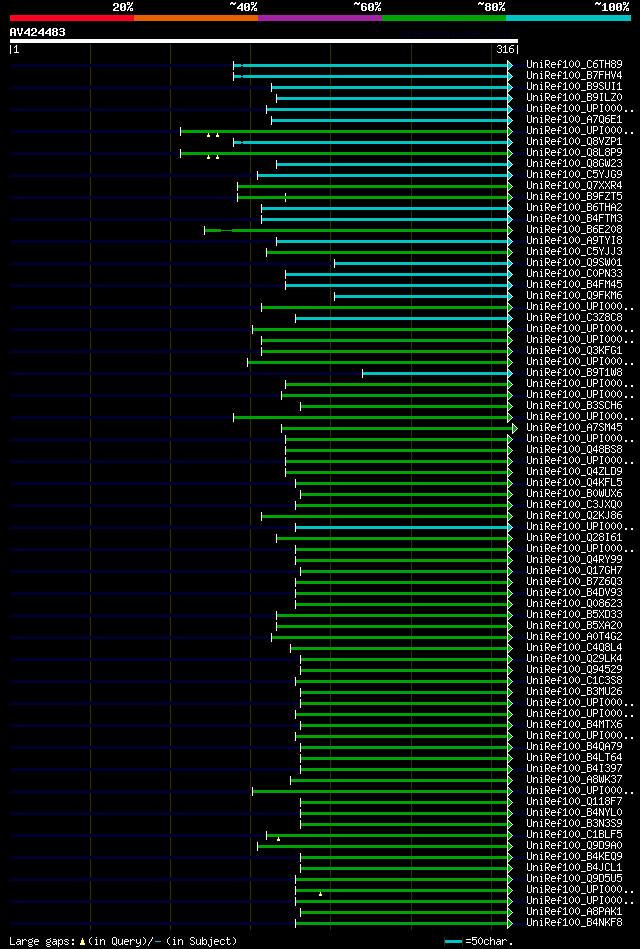Image resolution: width=640 pixels, height=949 pixels.
Task: Select the UniRef100_Q4ZLD9 label
Action: (574, 471)
